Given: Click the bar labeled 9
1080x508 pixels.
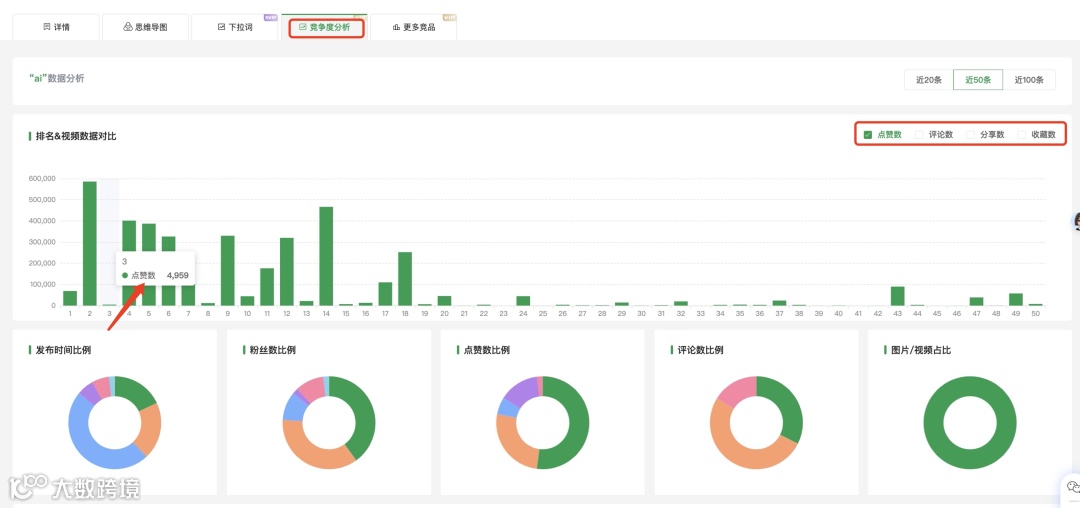Looking at the screenshot, I should (x=228, y=271).
